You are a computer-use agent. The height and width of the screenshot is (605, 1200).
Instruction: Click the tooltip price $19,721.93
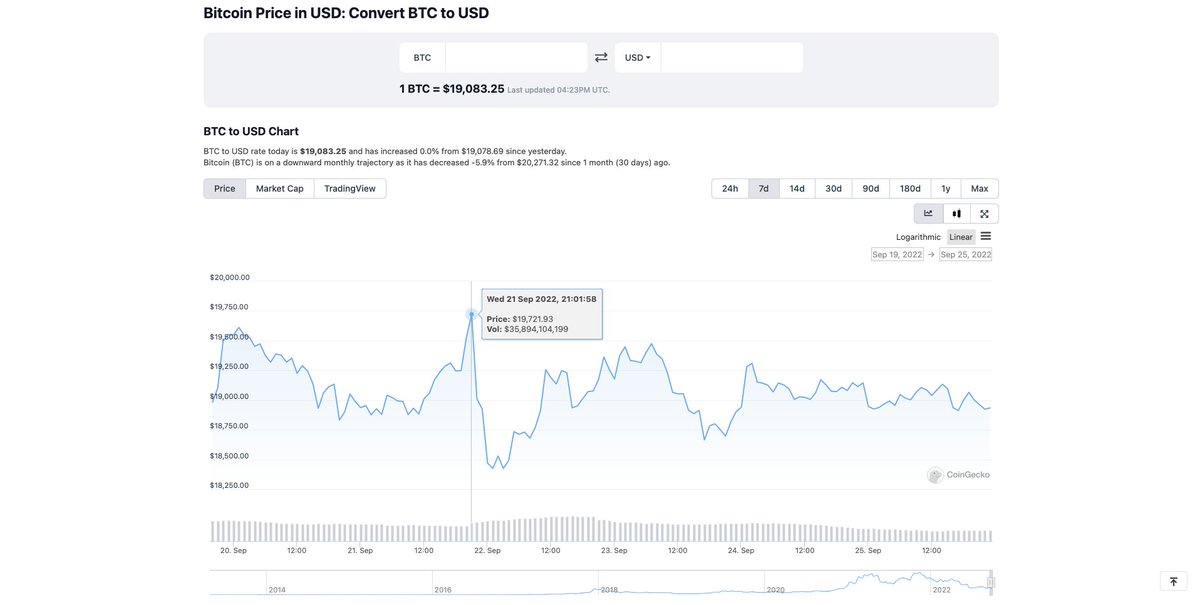[533, 319]
